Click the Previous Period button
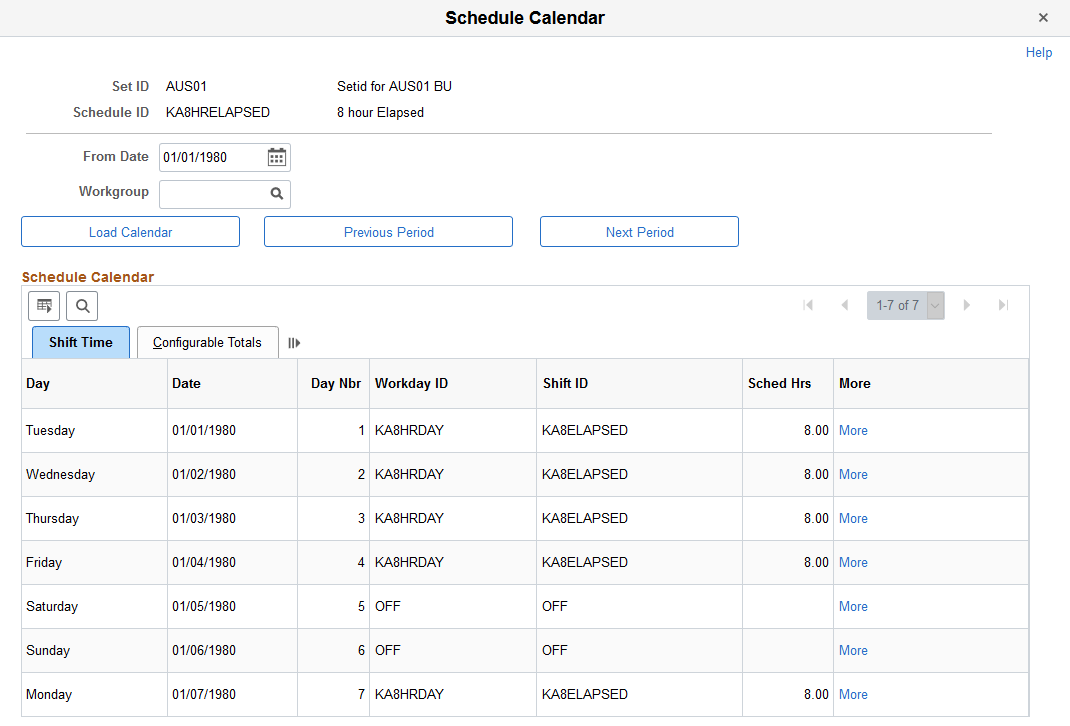The width and height of the screenshot is (1070, 726). 388,232
